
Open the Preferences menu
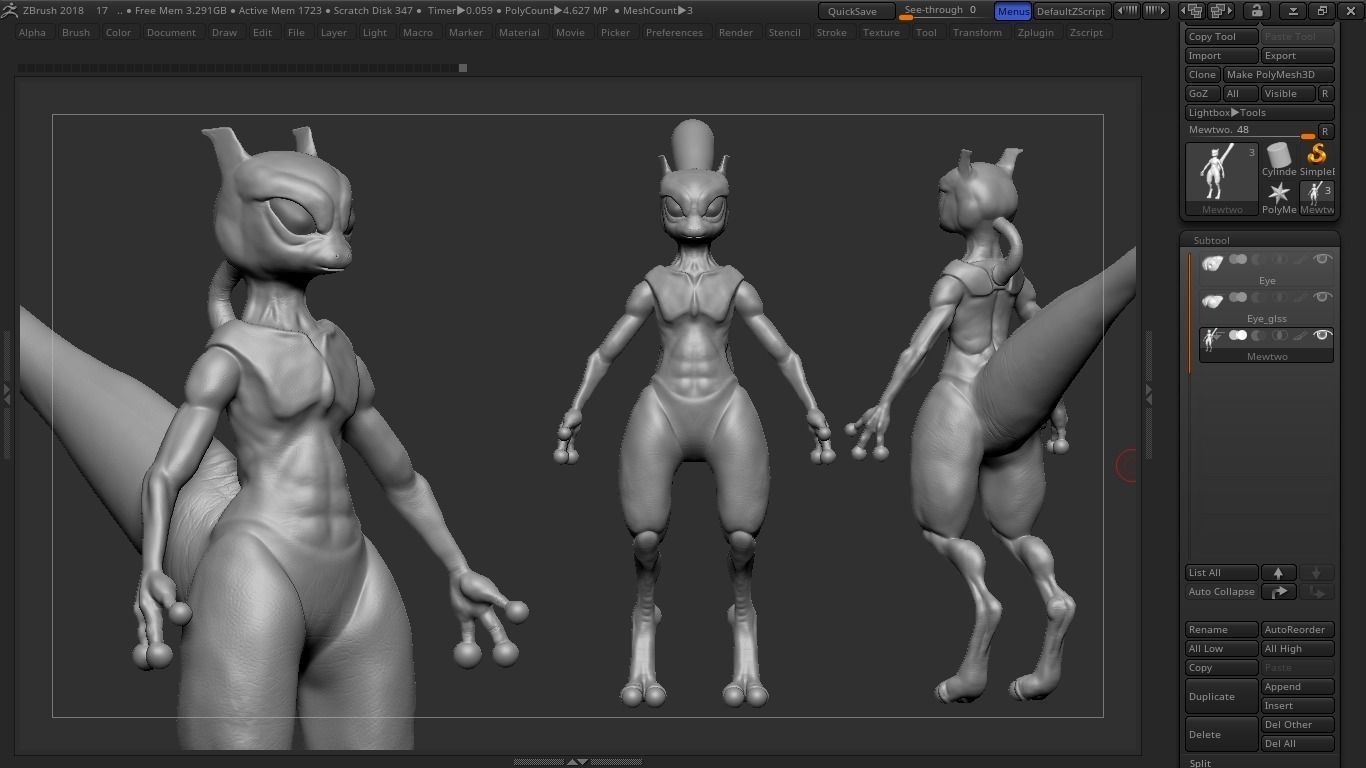pyautogui.click(x=674, y=32)
